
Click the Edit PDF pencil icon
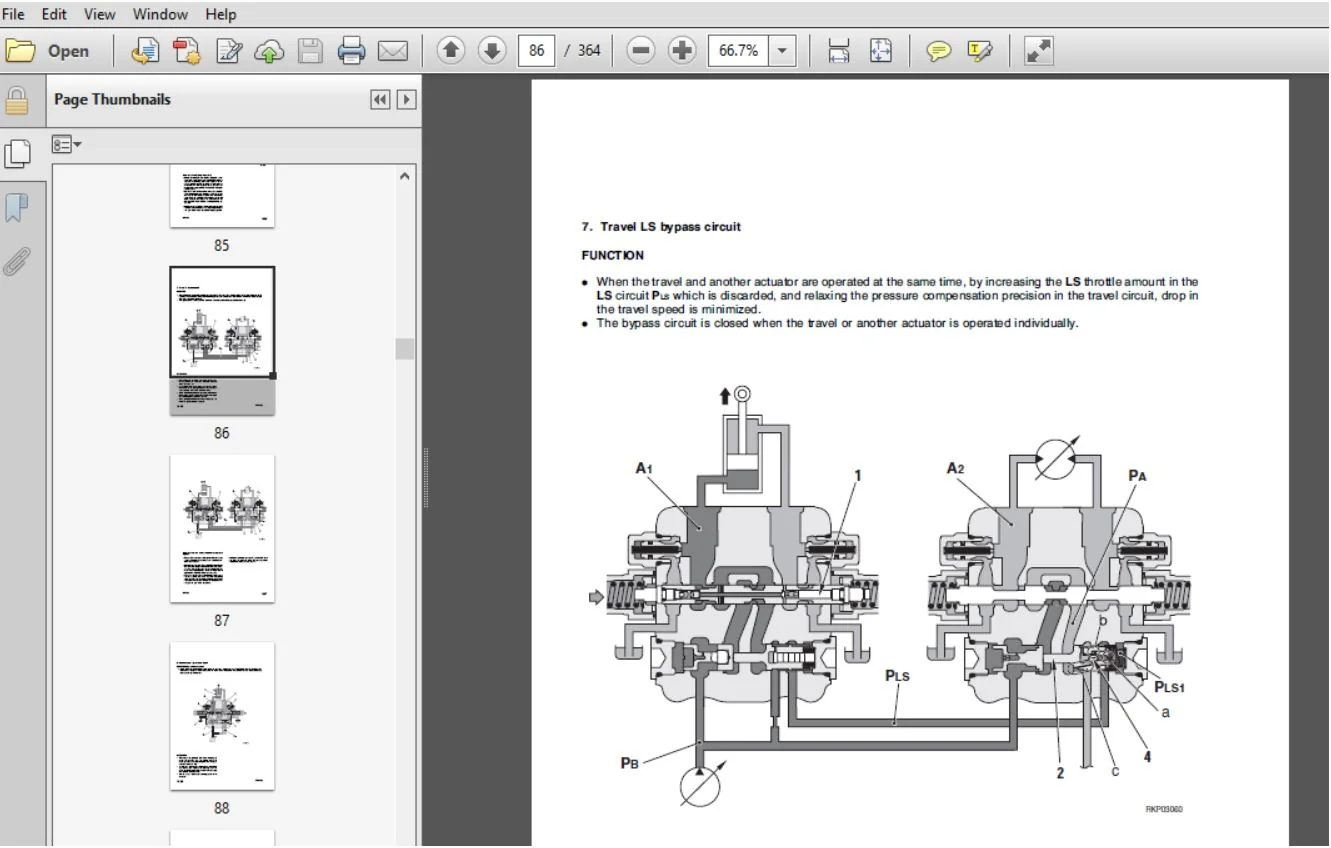[x=229, y=51]
